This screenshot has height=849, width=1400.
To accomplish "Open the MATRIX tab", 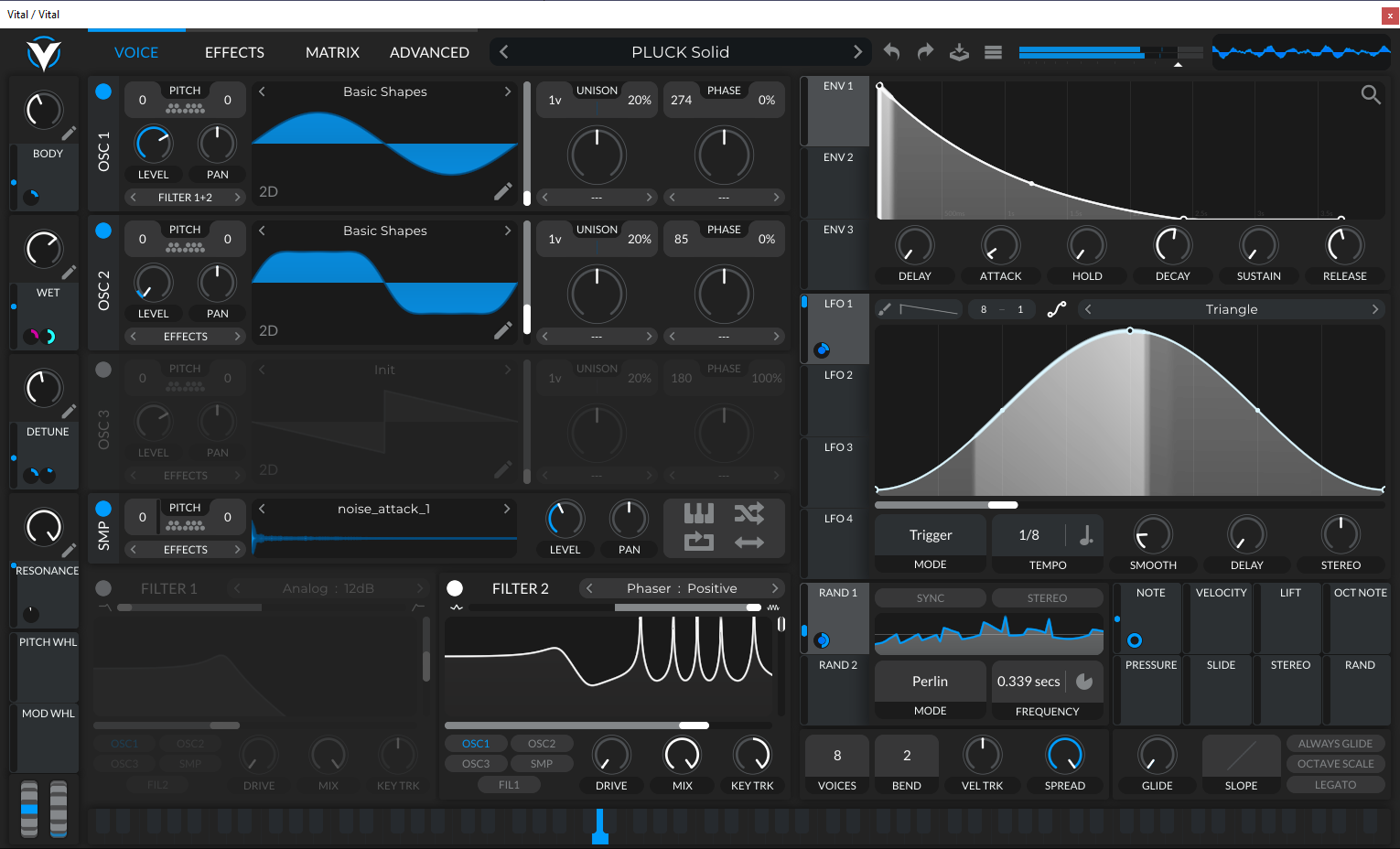I will coord(332,52).
